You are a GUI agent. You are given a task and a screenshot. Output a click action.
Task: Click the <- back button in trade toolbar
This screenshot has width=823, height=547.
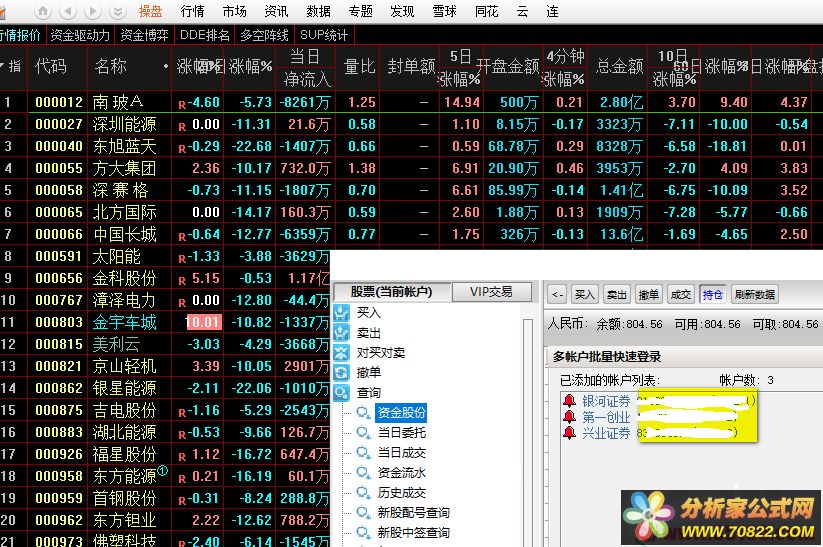pos(558,294)
